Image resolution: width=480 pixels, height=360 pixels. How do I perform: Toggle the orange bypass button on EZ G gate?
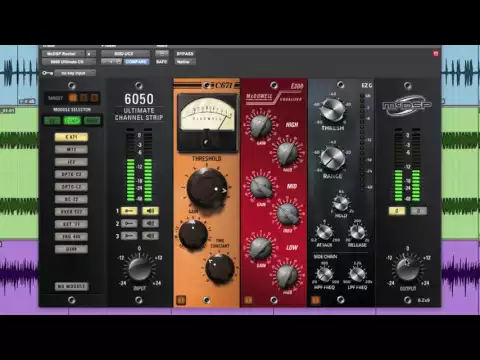[315, 300]
